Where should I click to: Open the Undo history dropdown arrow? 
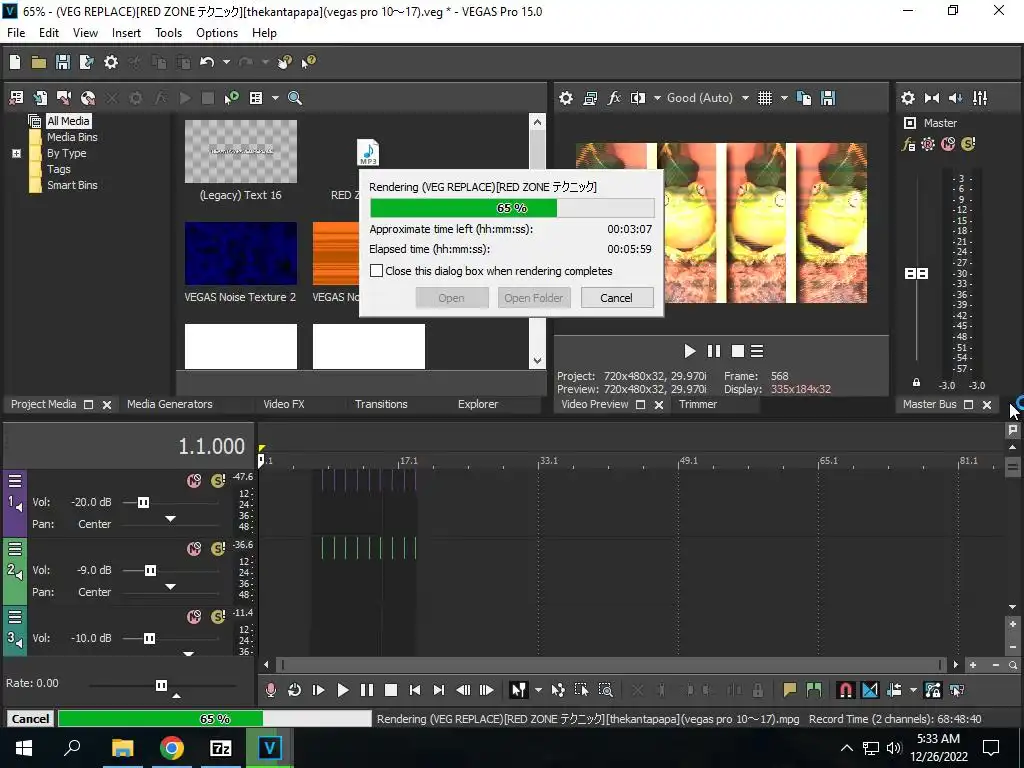tap(226, 62)
